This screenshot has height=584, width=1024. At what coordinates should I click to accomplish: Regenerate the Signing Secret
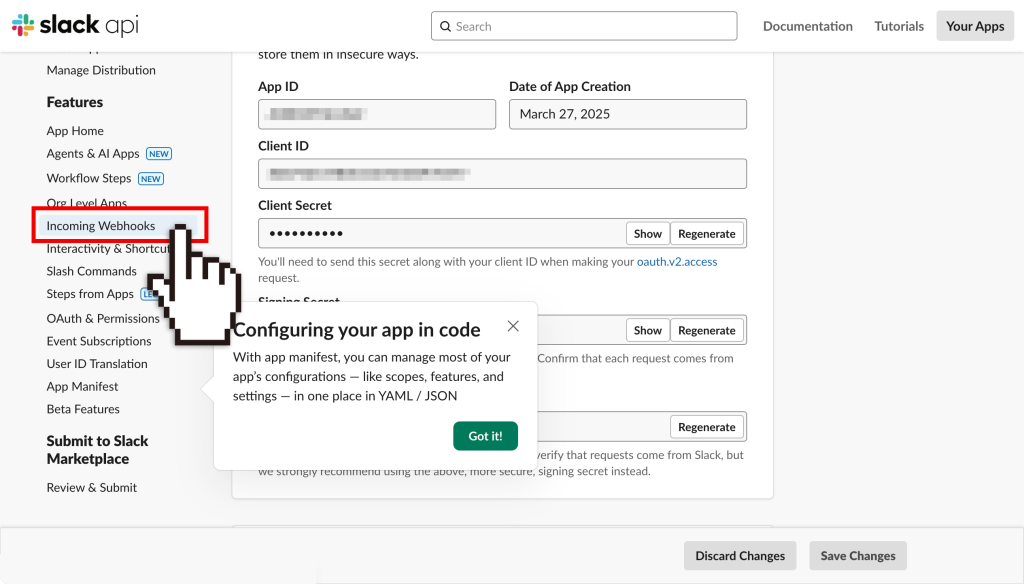click(x=706, y=330)
